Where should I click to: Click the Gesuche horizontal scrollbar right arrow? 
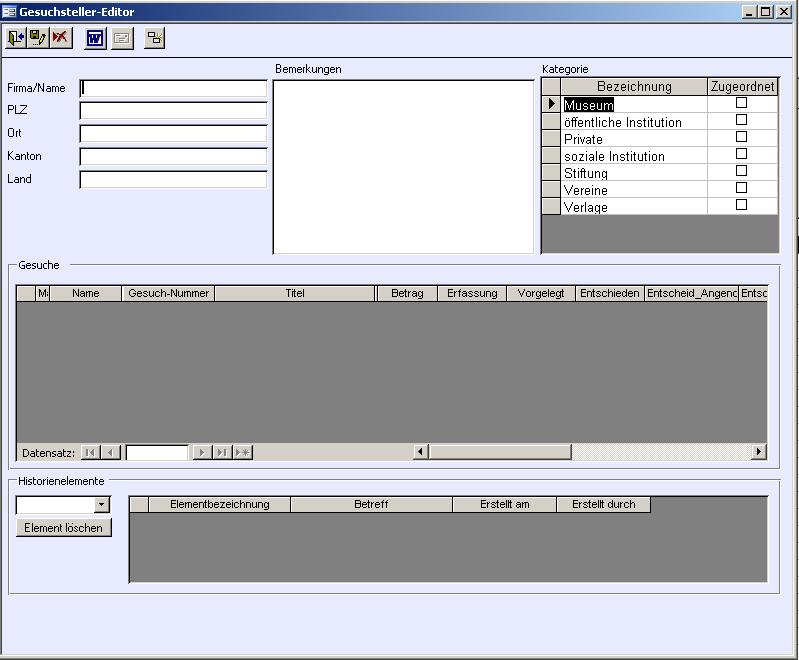click(758, 452)
